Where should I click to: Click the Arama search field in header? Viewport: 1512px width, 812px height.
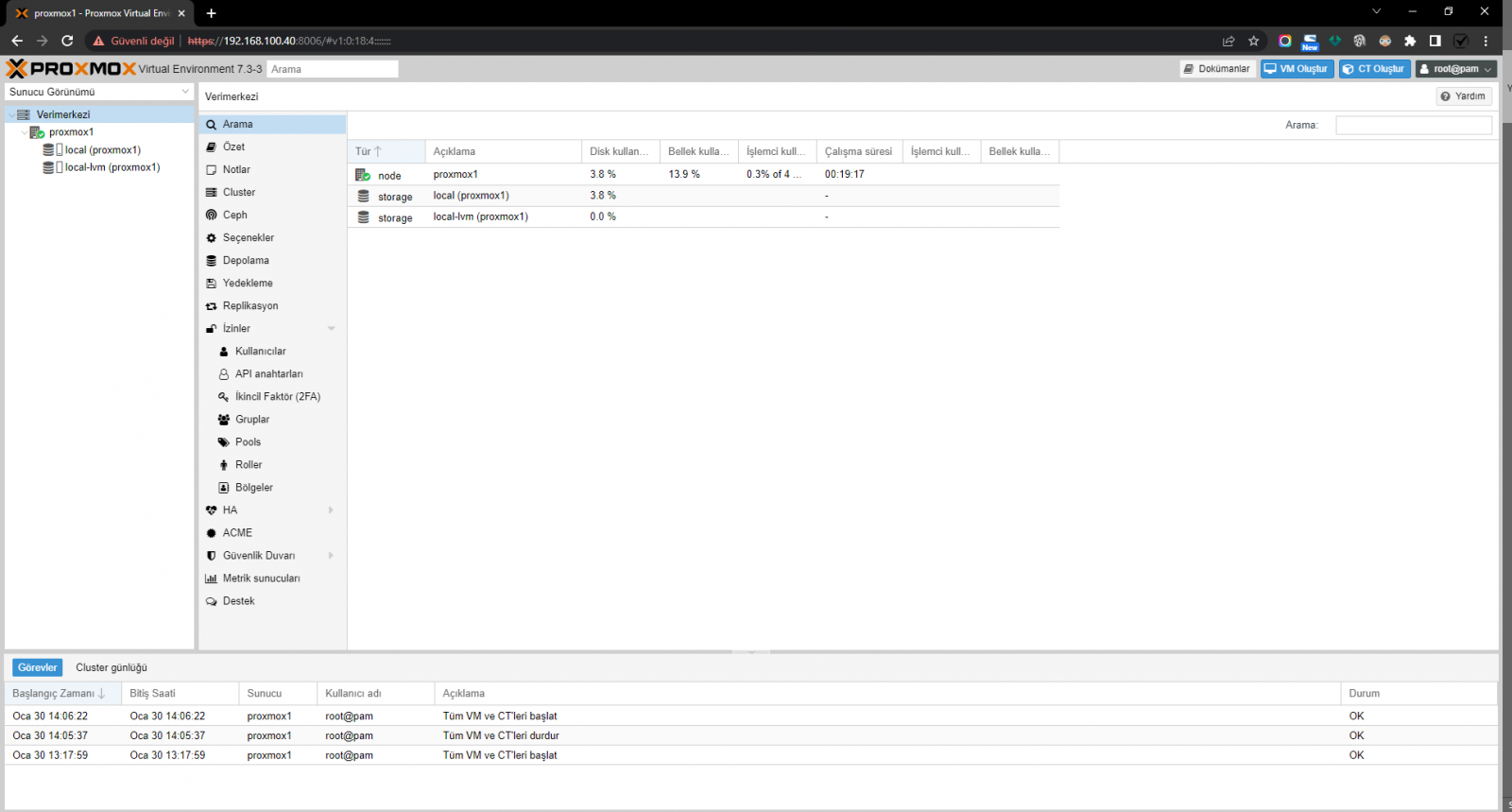click(332, 69)
